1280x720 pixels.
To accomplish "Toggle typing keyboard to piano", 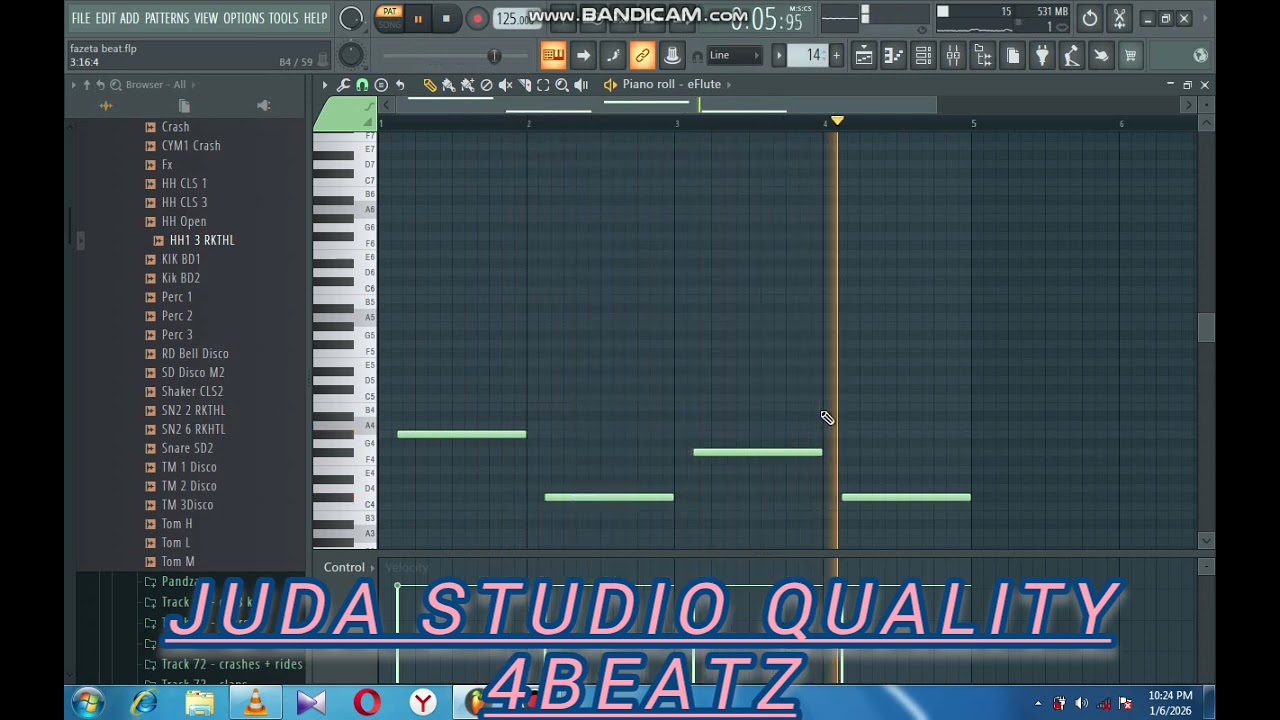I will click(x=553, y=56).
